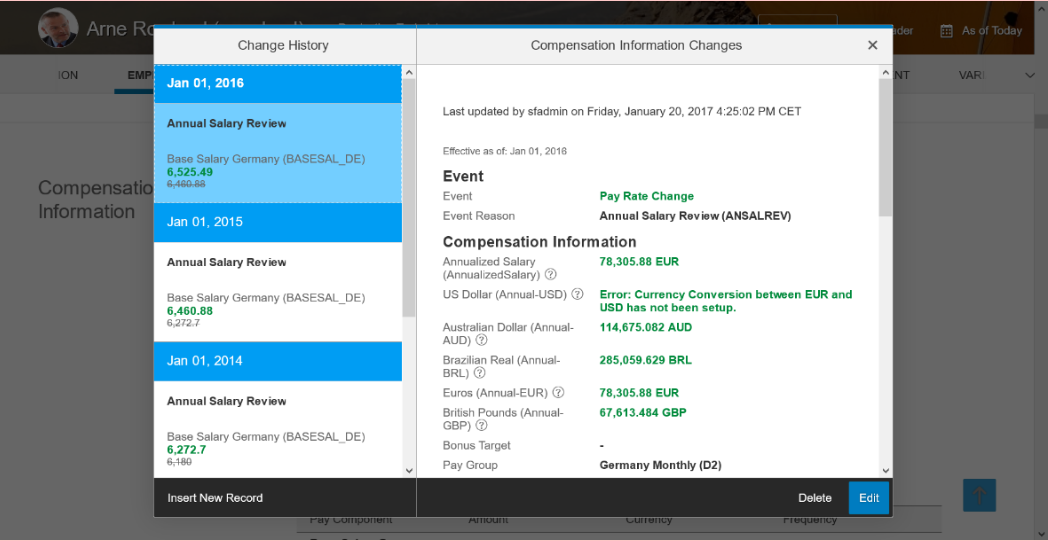Click the currency conversion error message

[x=726, y=301]
